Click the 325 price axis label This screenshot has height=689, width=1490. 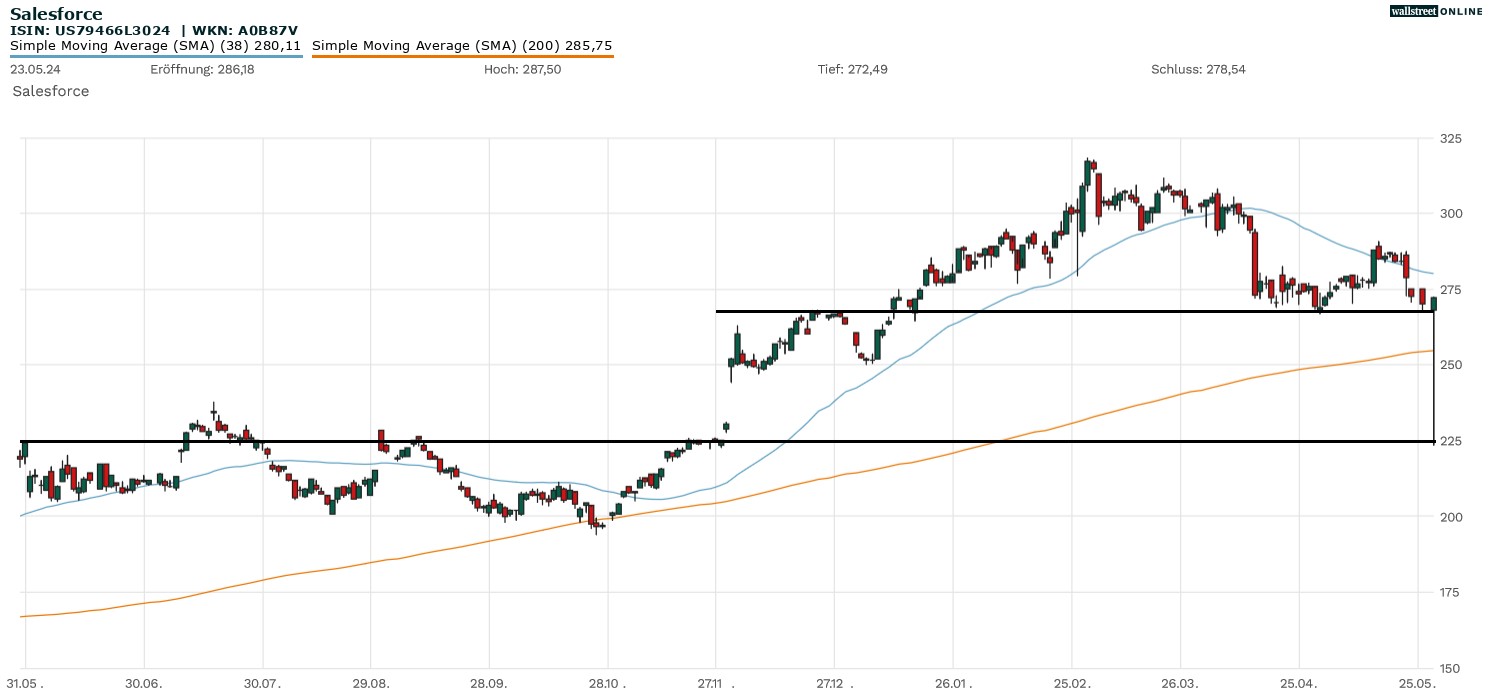pos(1450,138)
